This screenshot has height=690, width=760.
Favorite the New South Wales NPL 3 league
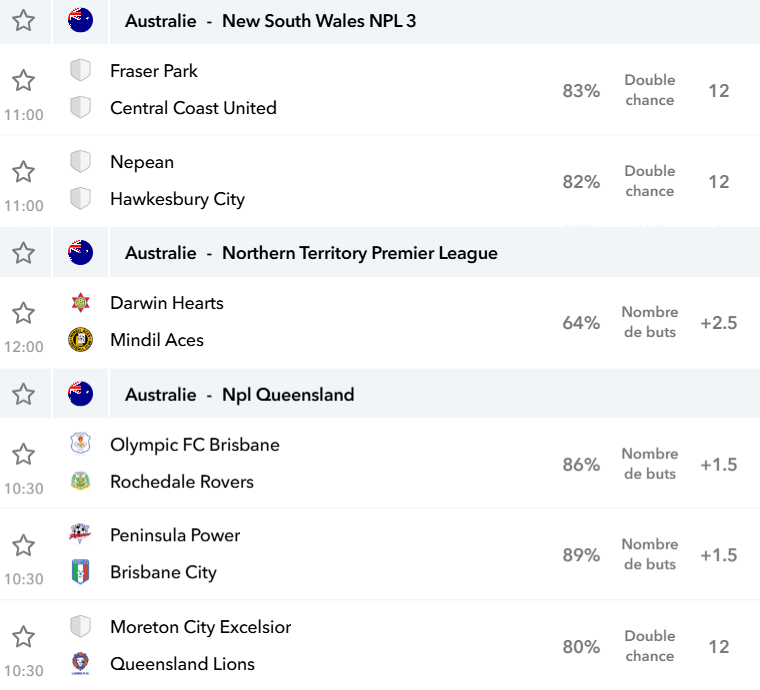coord(23,21)
